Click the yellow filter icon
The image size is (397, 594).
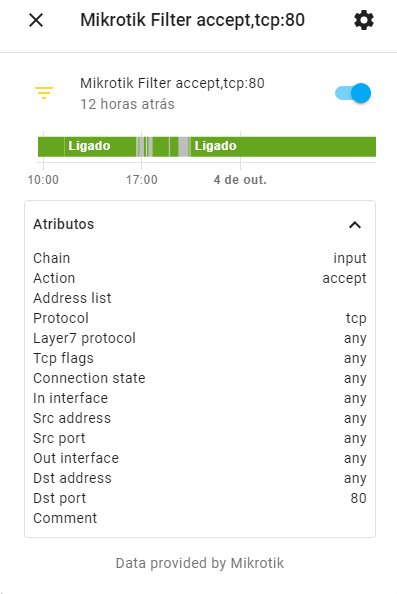44,93
